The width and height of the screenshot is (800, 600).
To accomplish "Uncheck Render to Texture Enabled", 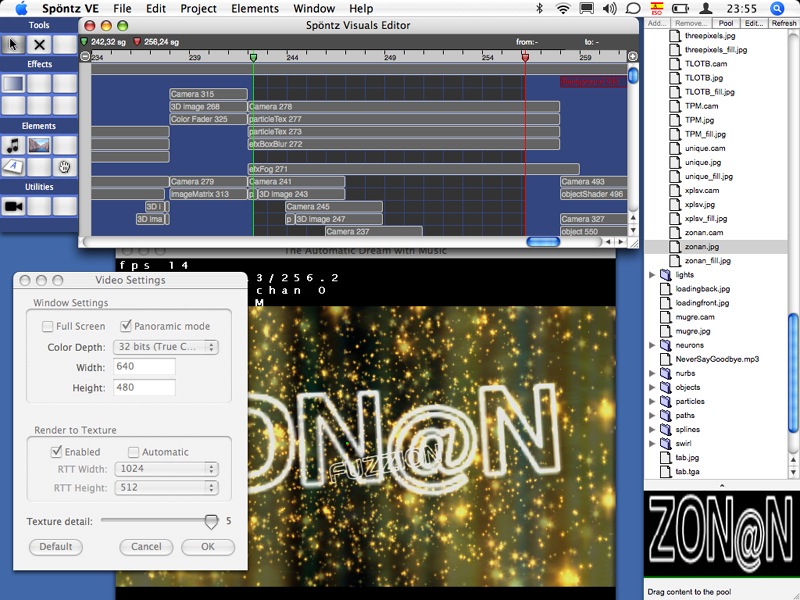I will [57, 452].
